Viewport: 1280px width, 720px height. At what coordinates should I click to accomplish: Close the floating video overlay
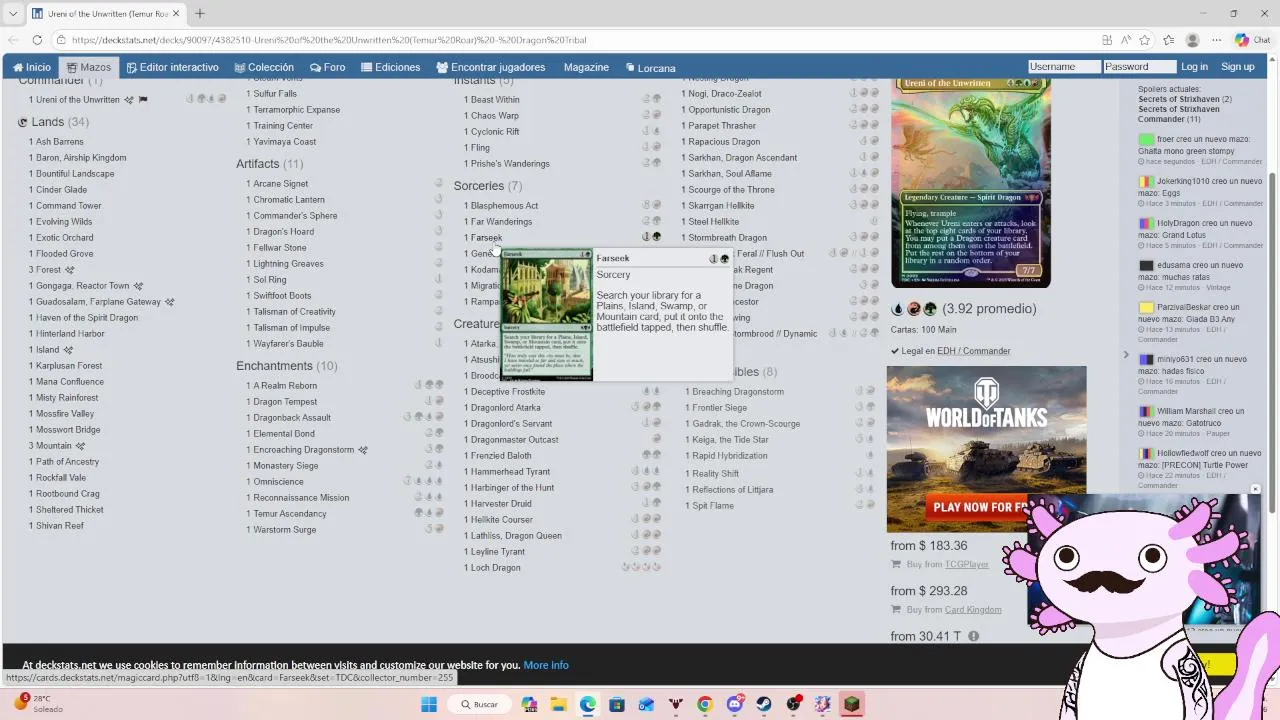pos(1255,490)
